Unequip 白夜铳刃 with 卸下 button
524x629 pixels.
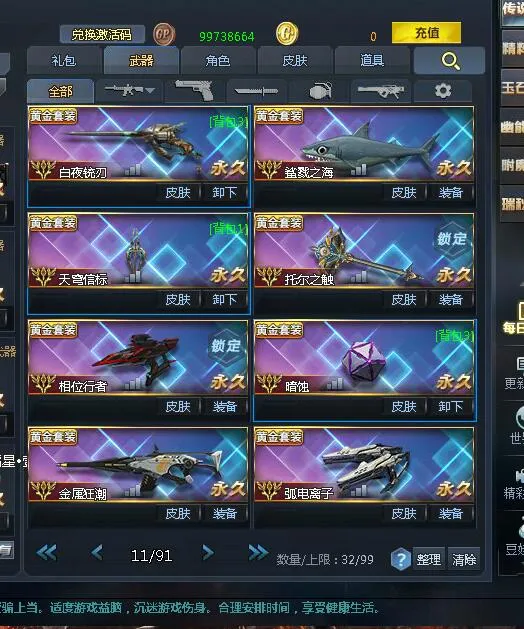224,193
